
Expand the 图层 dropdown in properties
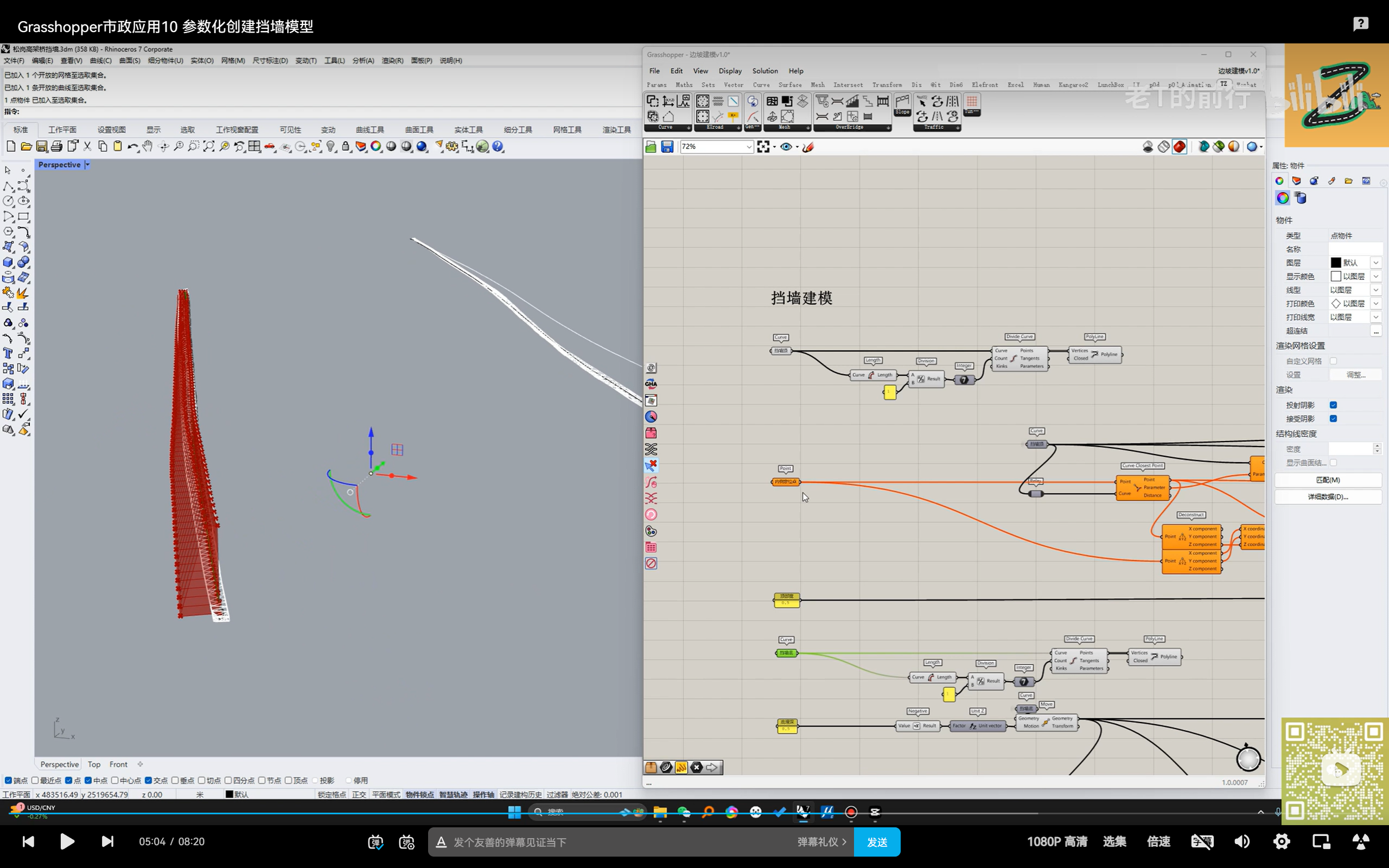[x=1376, y=263]
